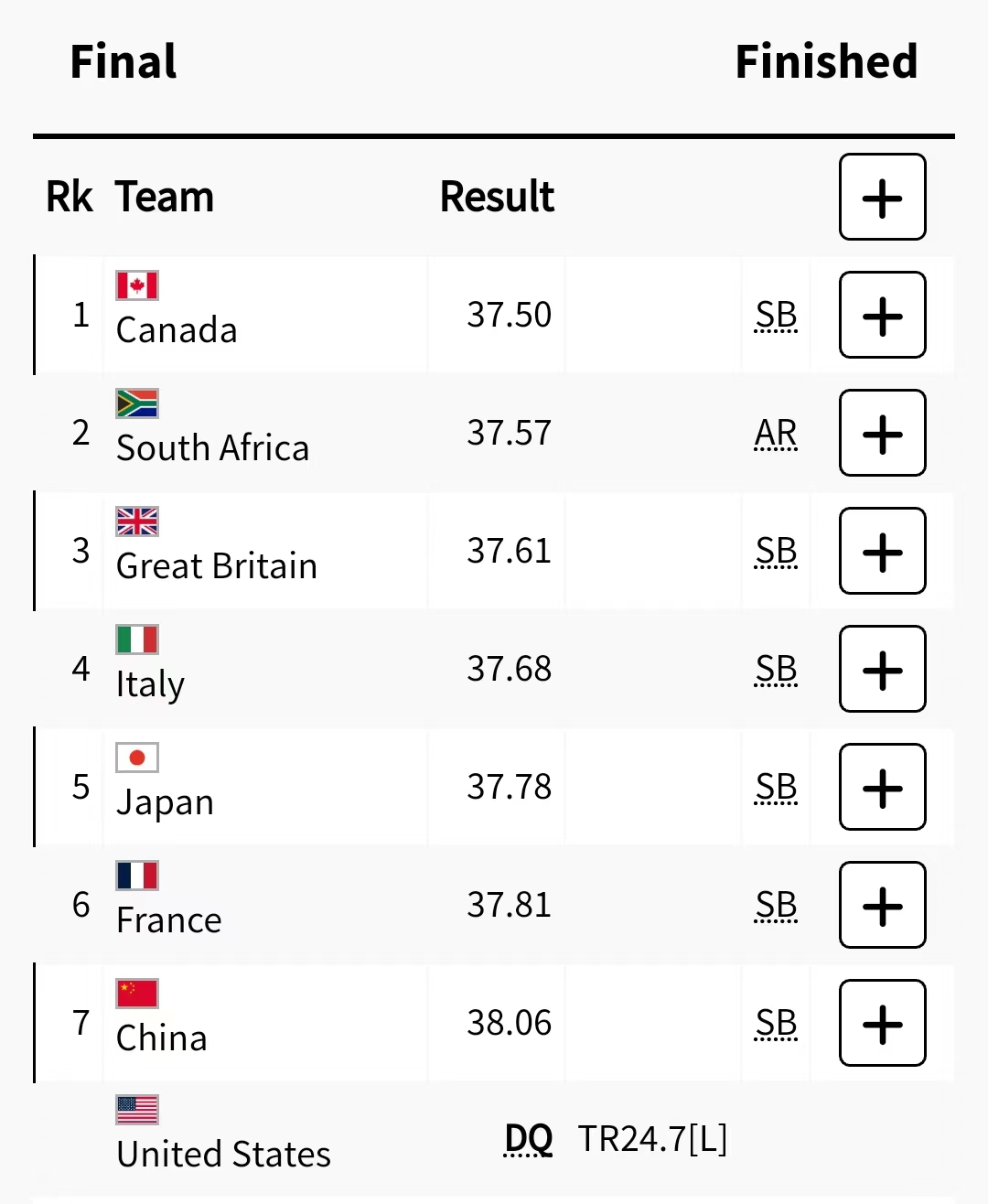Click the China flag icon

tap(137, 994)
